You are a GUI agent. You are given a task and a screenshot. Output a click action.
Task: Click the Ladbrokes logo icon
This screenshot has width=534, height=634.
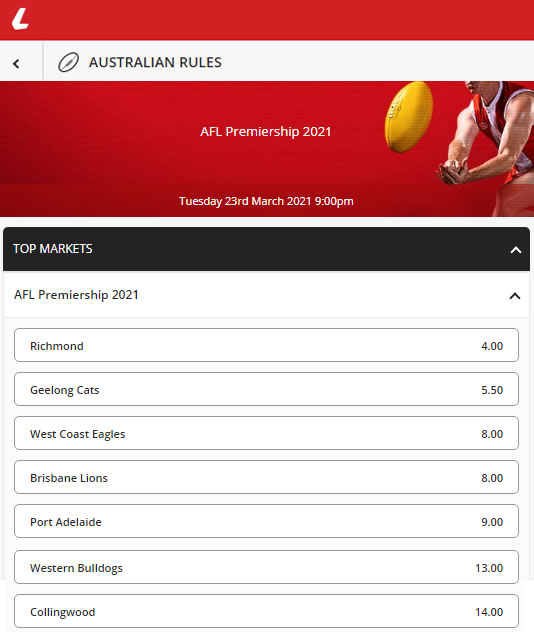(20, 19)
